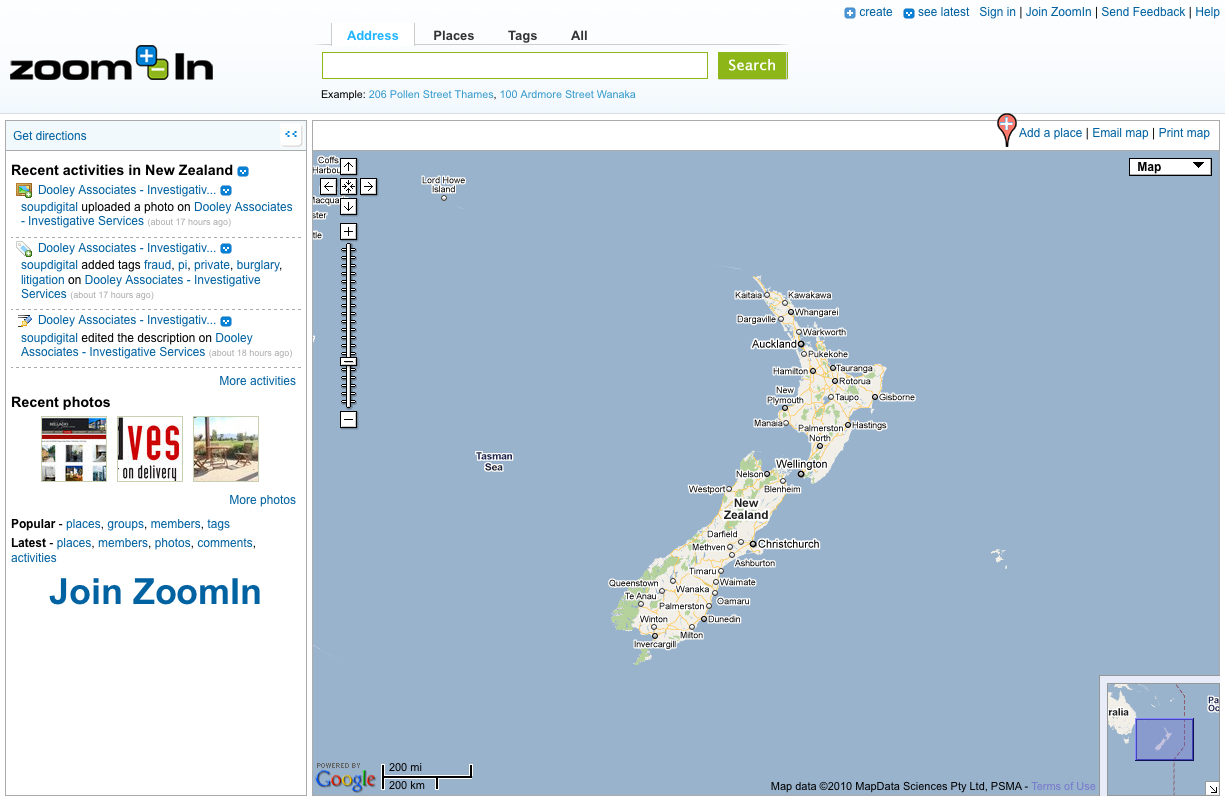Click the Wellington city label on map
The image size is (1225, 804).
802,464
